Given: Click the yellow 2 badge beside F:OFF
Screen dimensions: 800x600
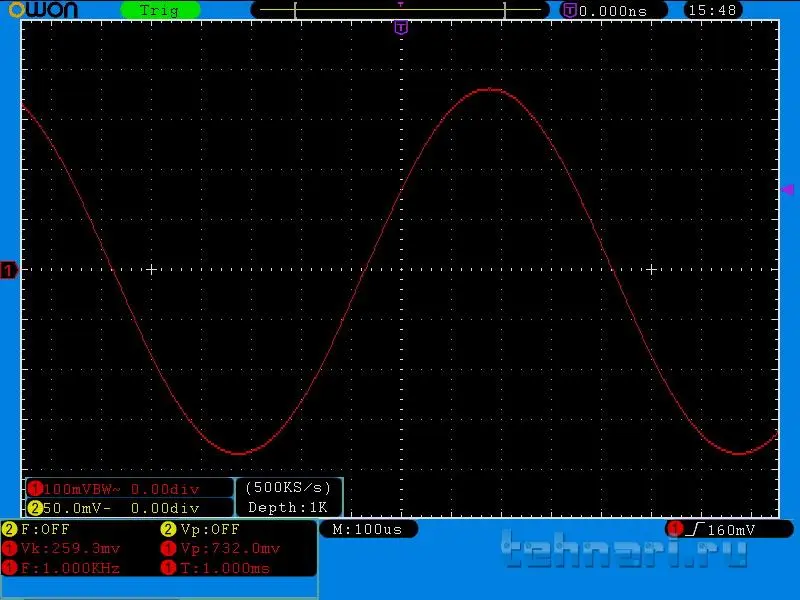Looking at the screenshot, I should tap(9, 529).
